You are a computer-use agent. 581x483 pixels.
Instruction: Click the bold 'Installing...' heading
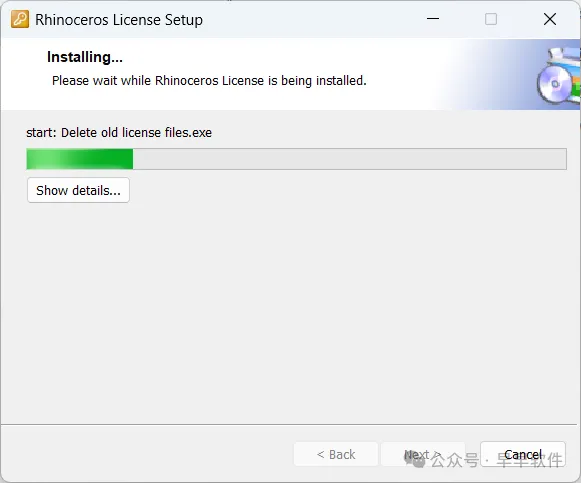(85, 57)
